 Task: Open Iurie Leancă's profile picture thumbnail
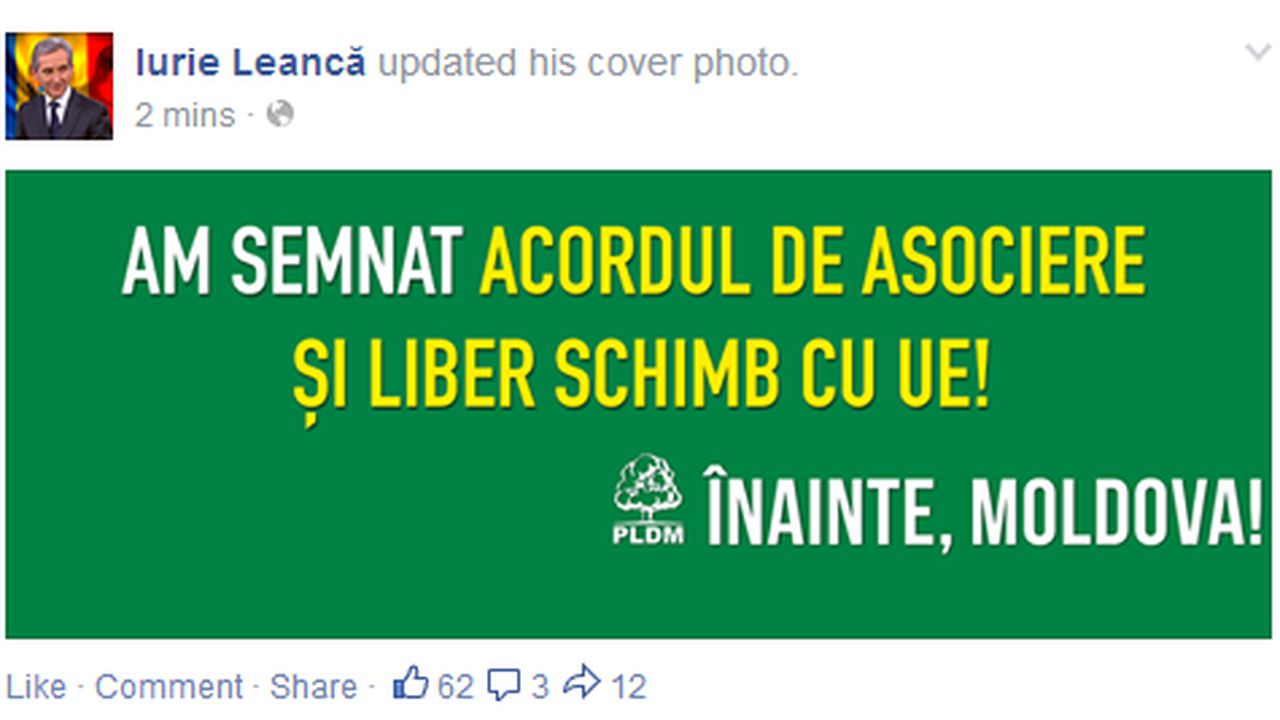point(59,86)
